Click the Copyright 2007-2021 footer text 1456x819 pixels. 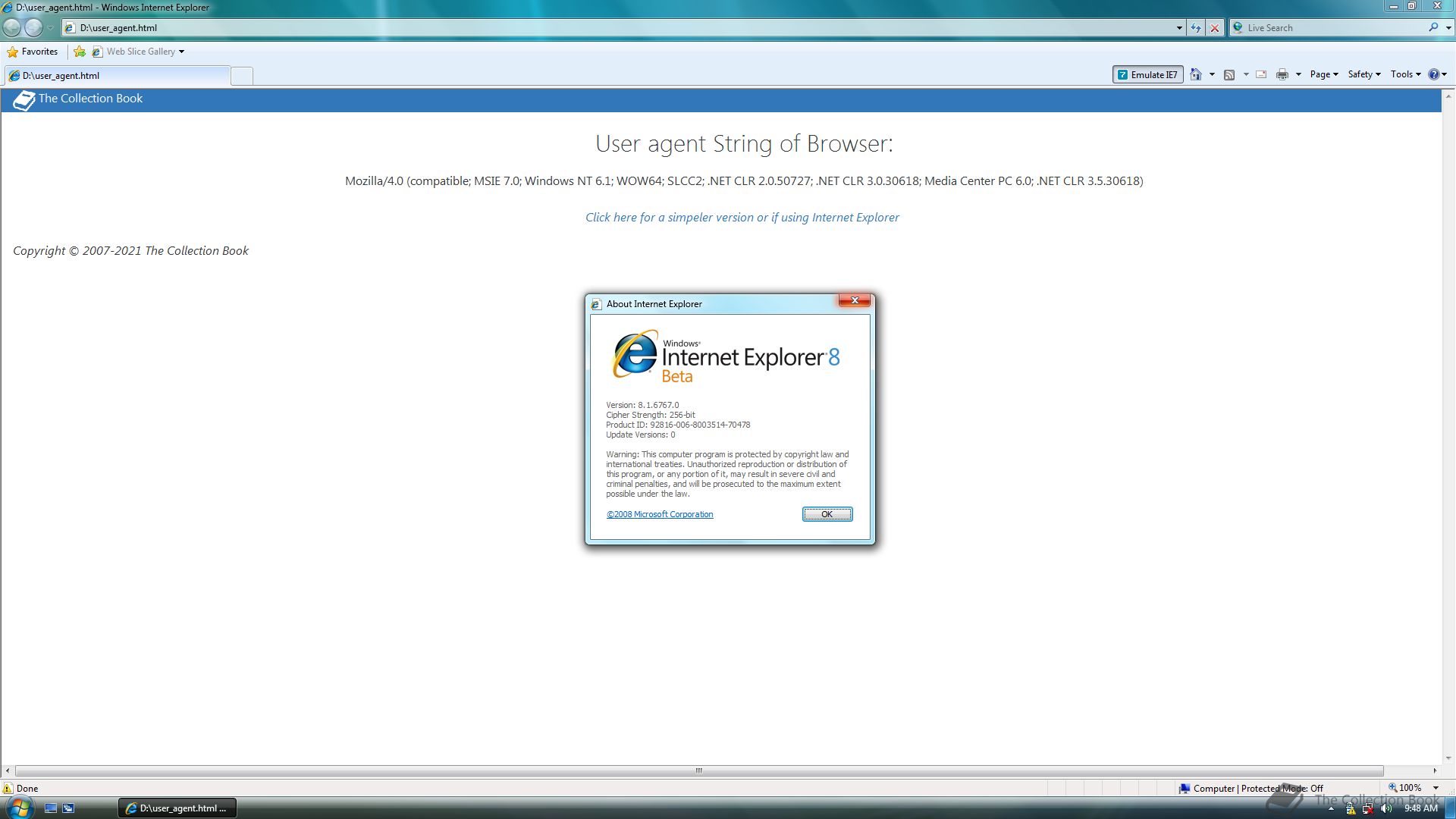[x=130, y=251]
